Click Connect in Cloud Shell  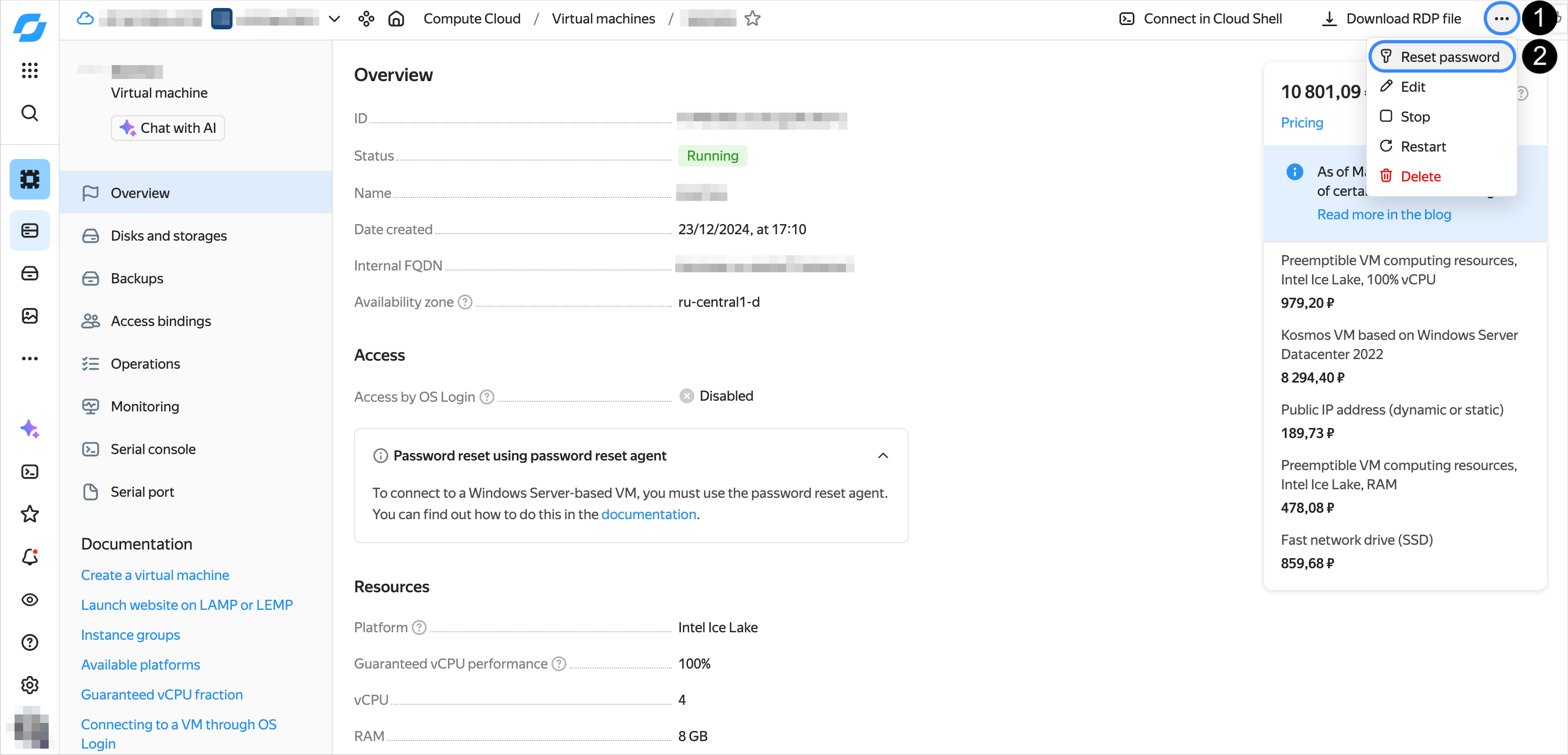coord(1201,19)
